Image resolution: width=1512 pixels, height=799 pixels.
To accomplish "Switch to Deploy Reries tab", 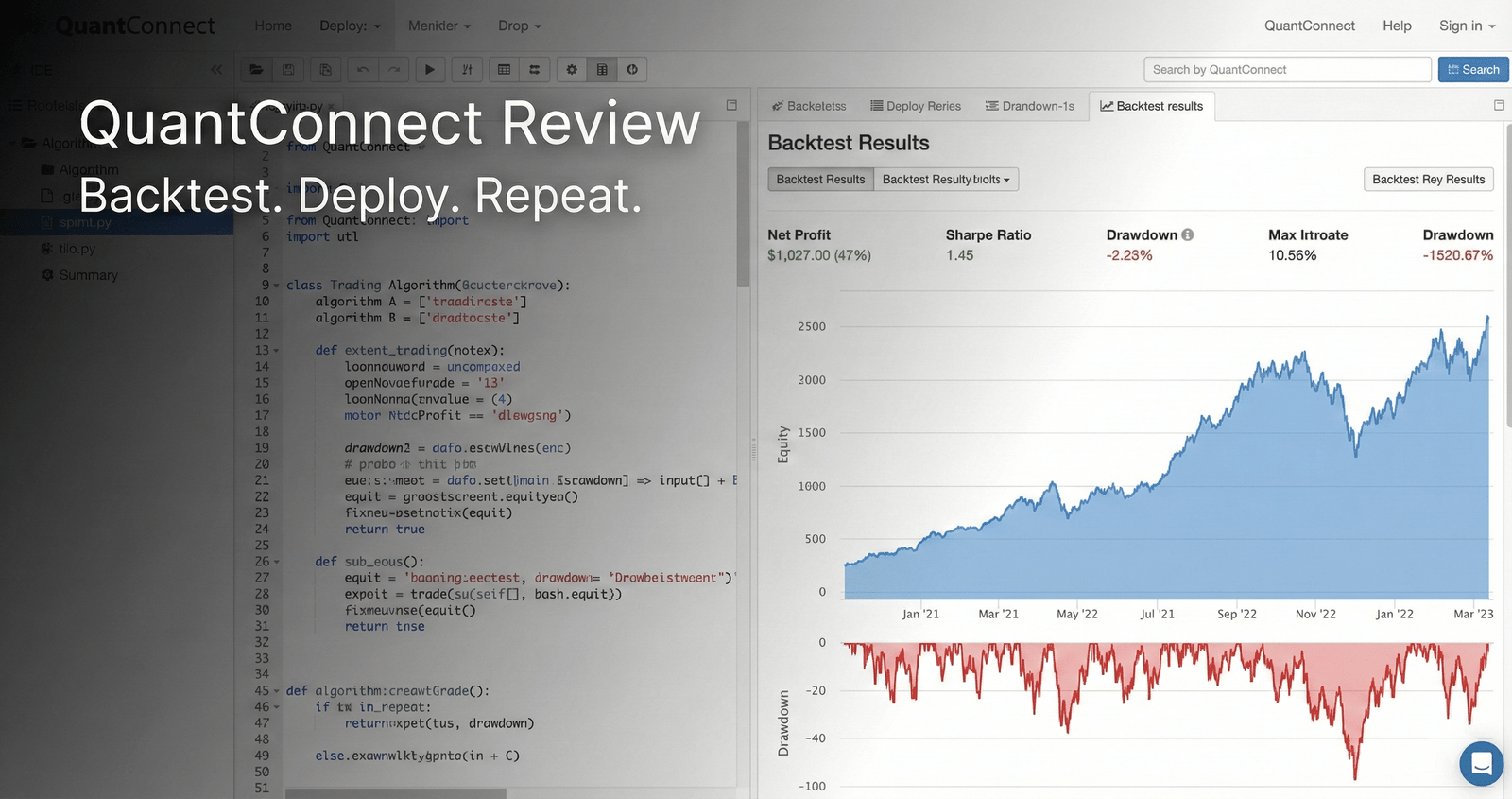I will coord(916,106).
